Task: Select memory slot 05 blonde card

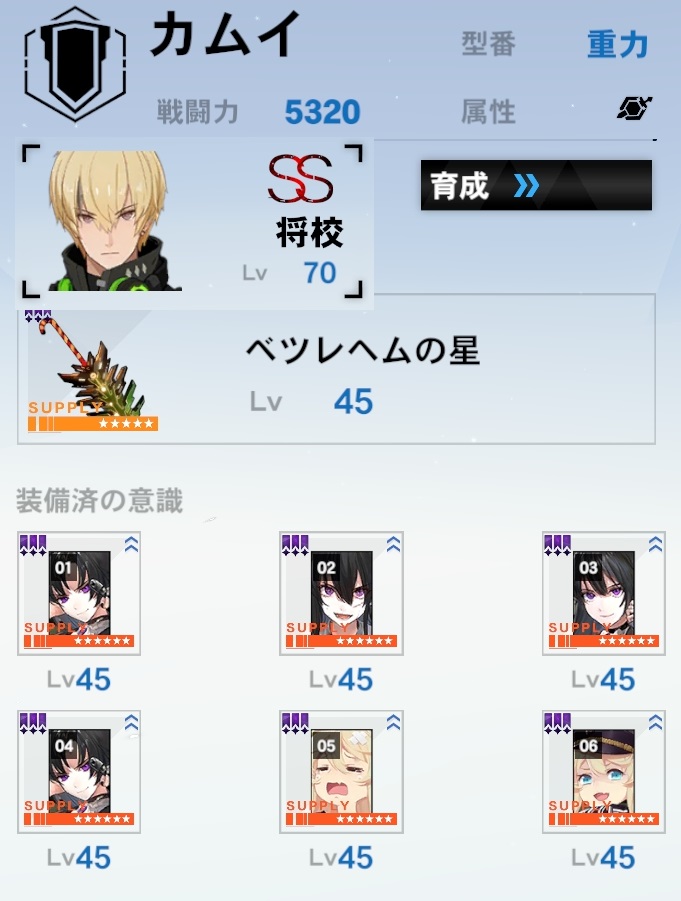Action: 341,772
